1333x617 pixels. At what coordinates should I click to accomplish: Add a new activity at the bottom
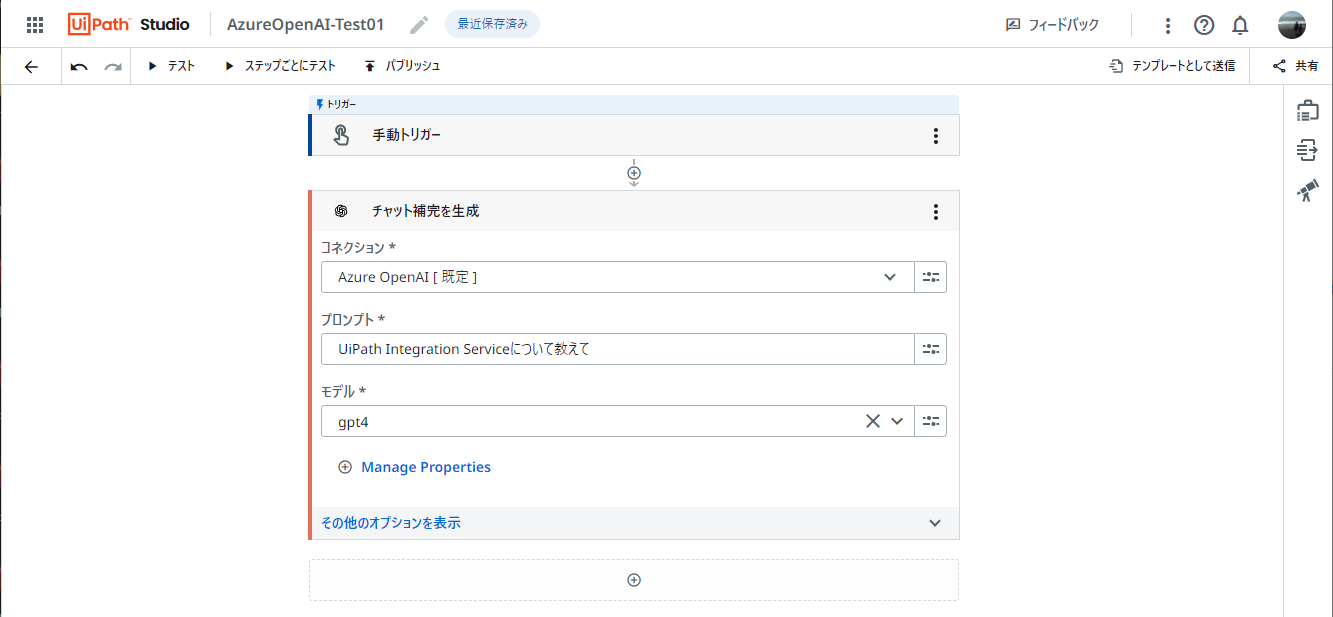coord(634,580)
